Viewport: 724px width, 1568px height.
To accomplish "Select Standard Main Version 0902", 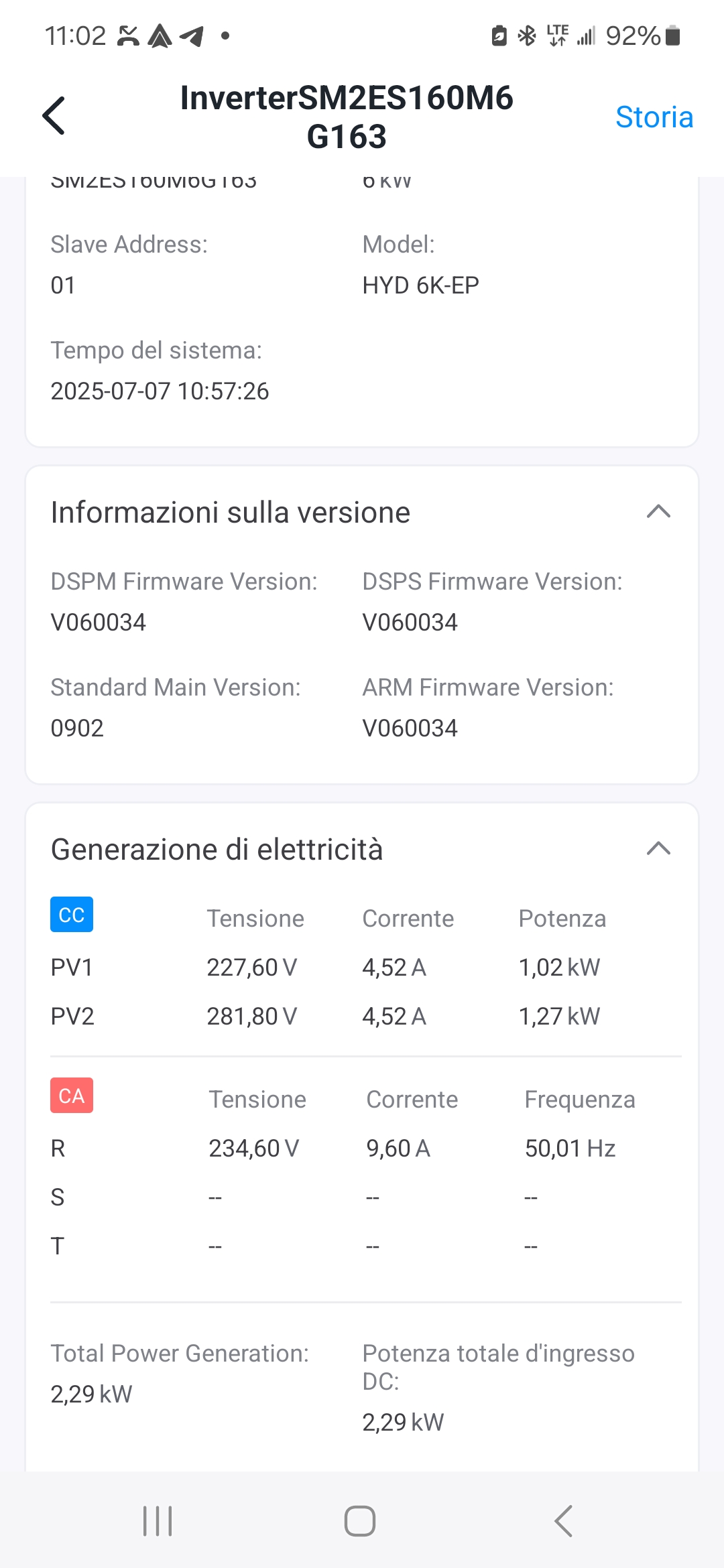I will click(x=77, y=728).
